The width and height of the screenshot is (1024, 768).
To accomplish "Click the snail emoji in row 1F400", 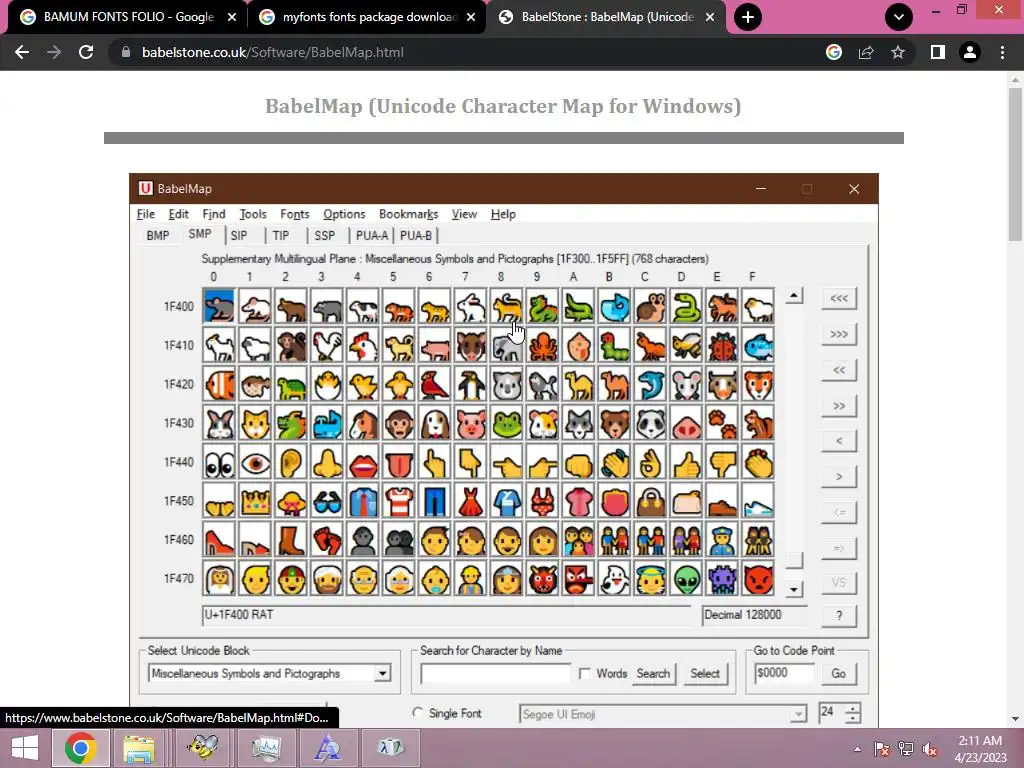I will click(650, 306).
